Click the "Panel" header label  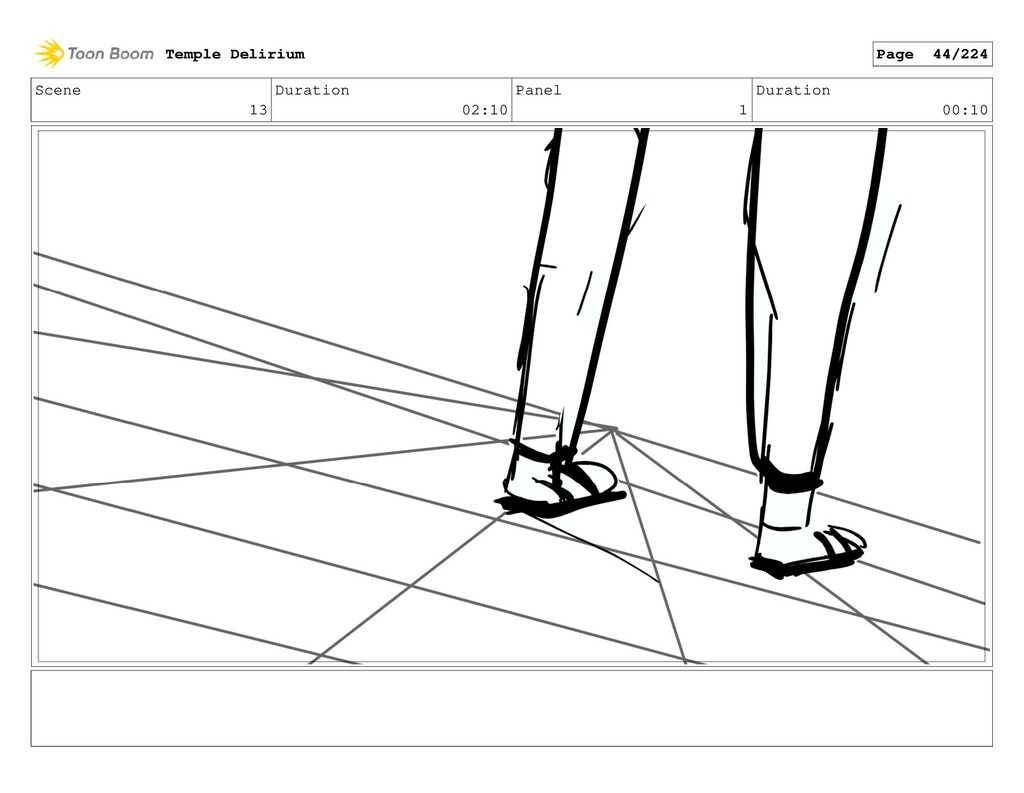[538, 90]
